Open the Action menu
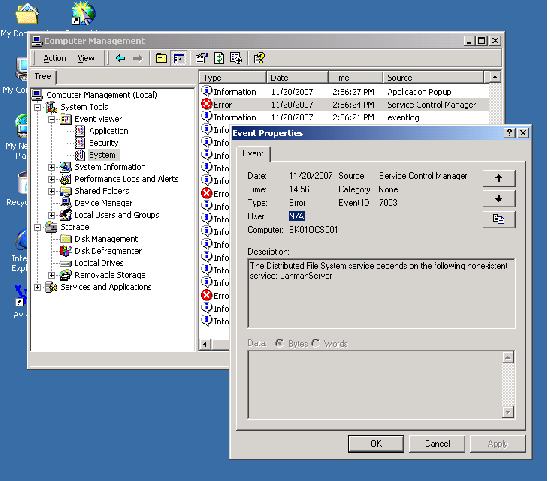 pos(54,58)
